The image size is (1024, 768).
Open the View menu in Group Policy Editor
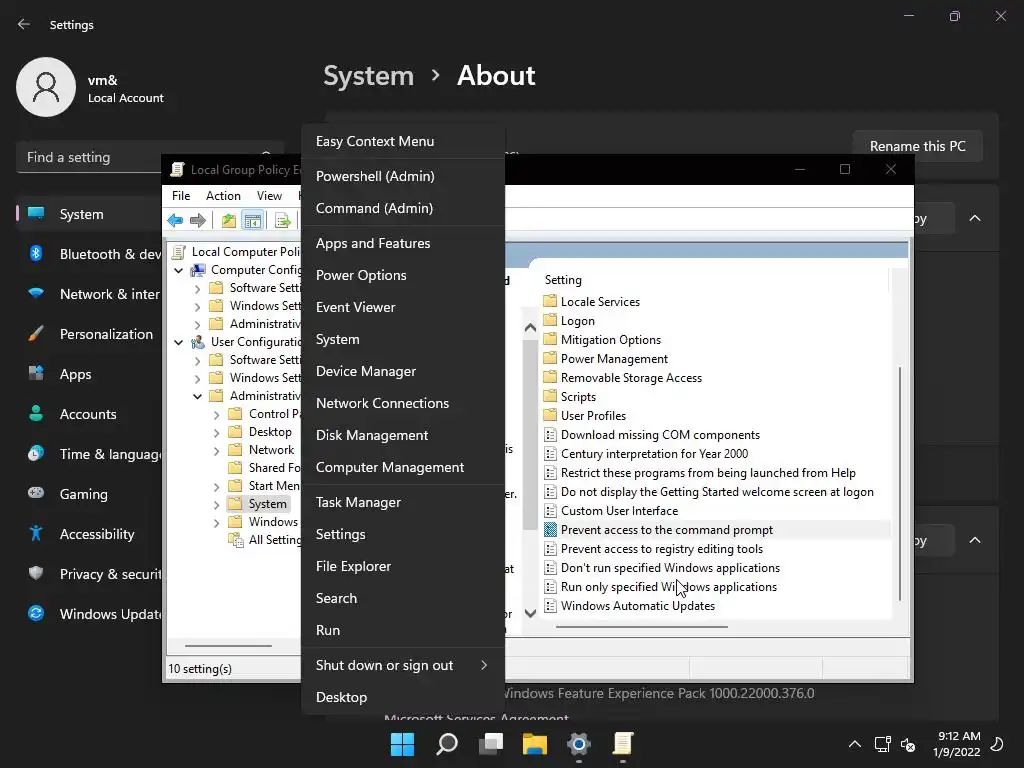269,196
